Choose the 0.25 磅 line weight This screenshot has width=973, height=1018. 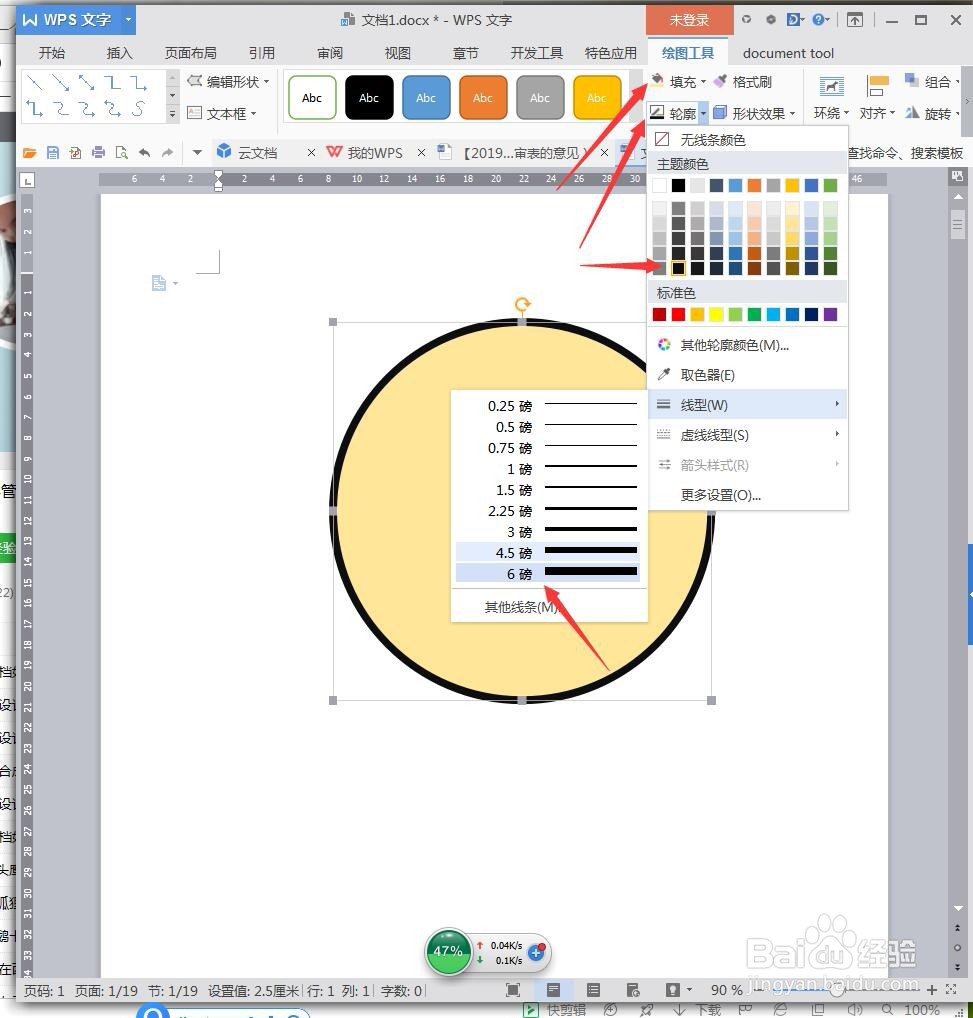(547, 406)
